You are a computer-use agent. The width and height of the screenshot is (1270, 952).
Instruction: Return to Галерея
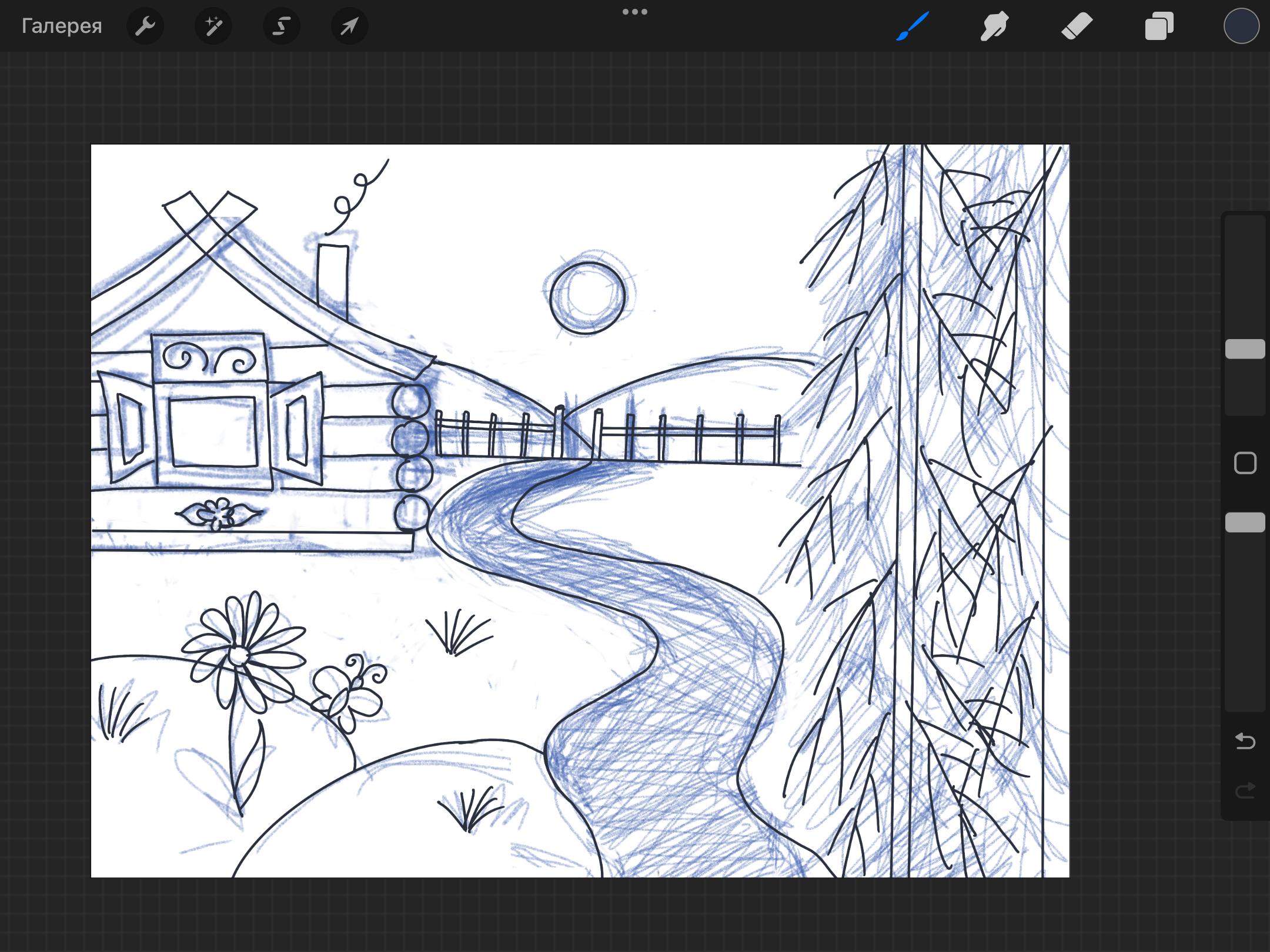pyautogui.click(x=62, y=26)
